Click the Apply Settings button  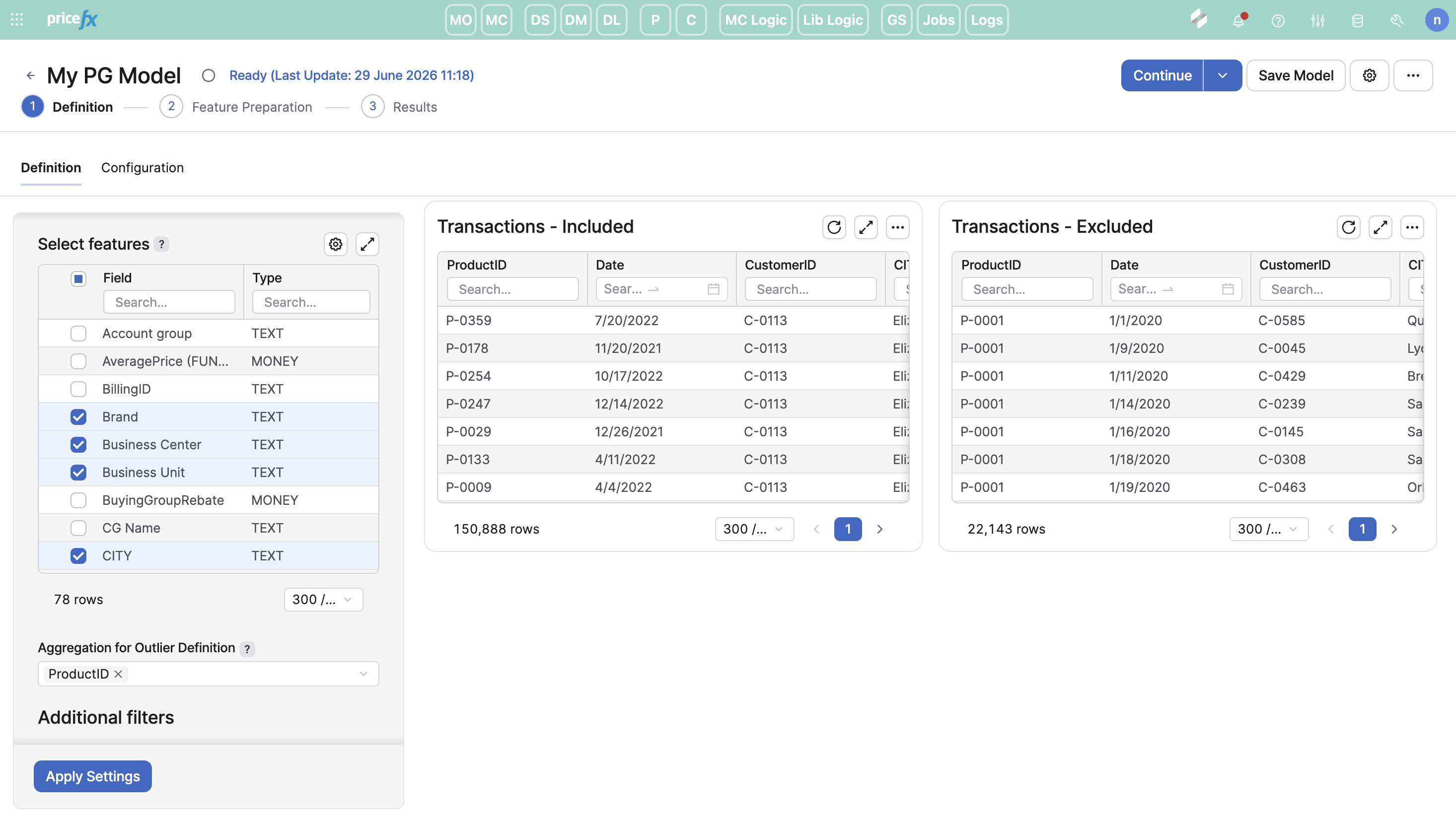point(93,776)
